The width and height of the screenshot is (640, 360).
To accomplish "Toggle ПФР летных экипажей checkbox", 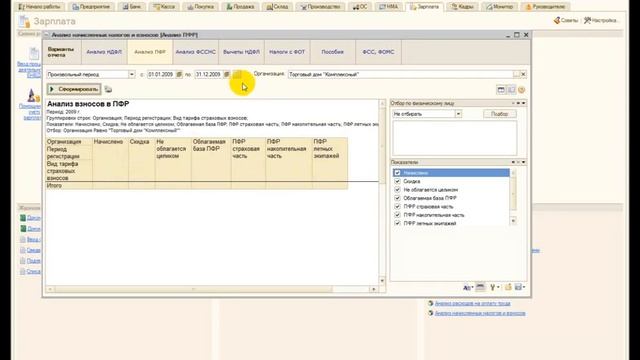I will click(x=397, y=223).
